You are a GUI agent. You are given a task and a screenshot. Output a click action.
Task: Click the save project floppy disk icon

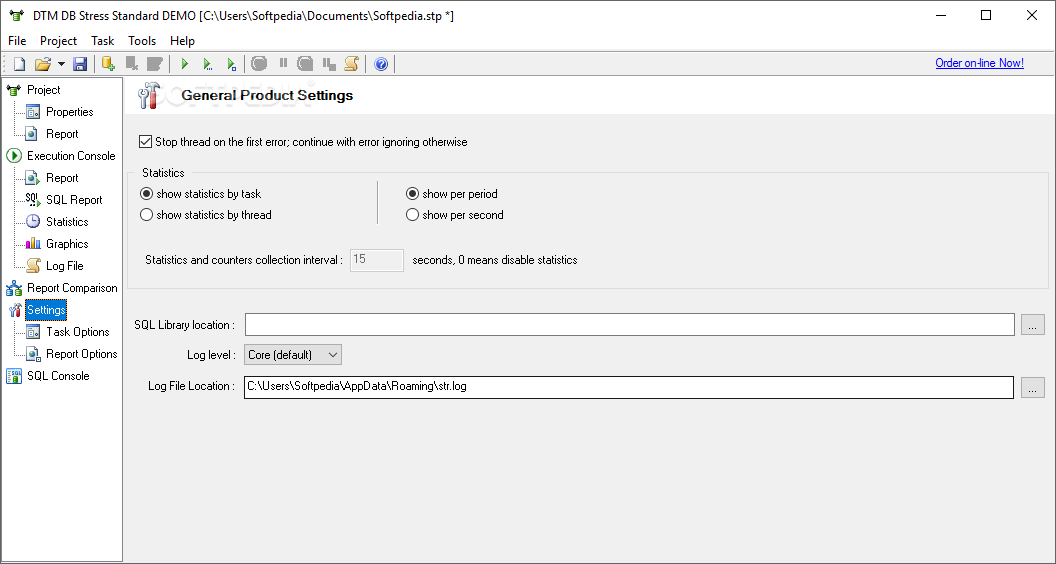pos(80,64)
